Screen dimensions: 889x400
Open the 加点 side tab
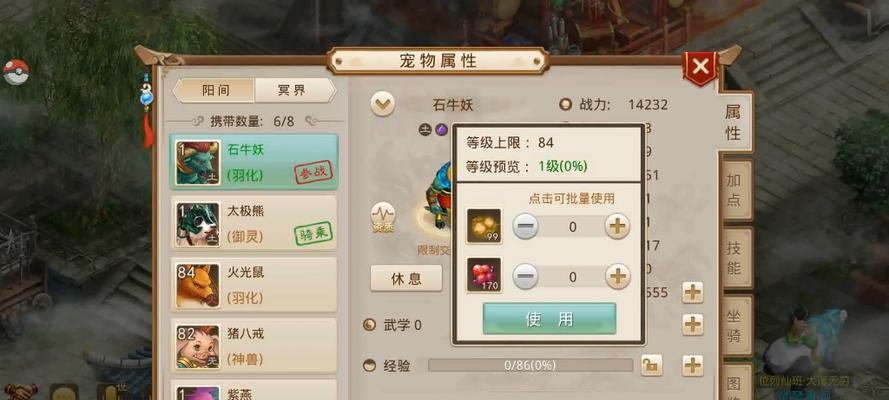[x=734, y=190]
